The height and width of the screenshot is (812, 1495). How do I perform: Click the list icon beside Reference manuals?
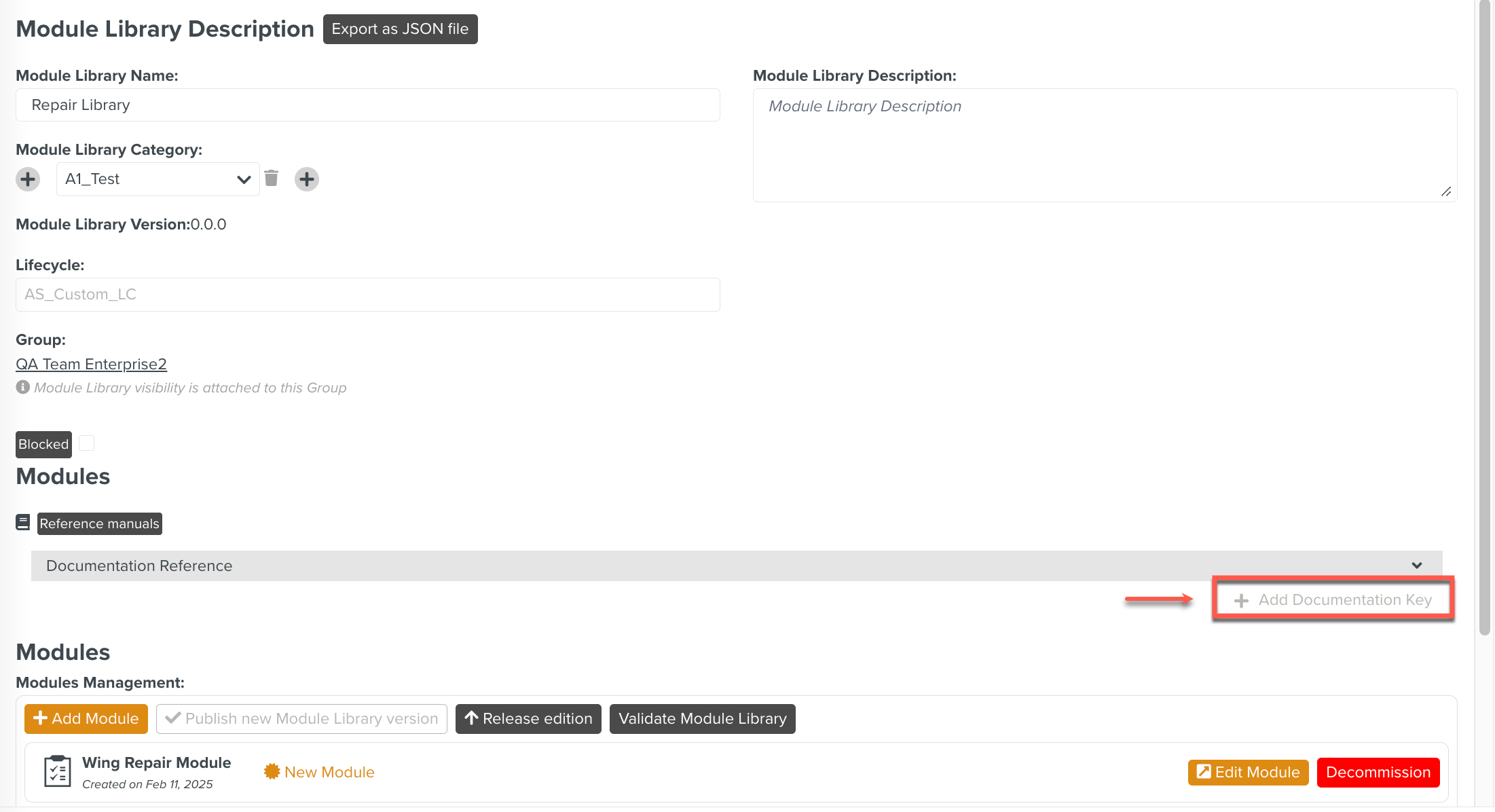pos(22,521)
